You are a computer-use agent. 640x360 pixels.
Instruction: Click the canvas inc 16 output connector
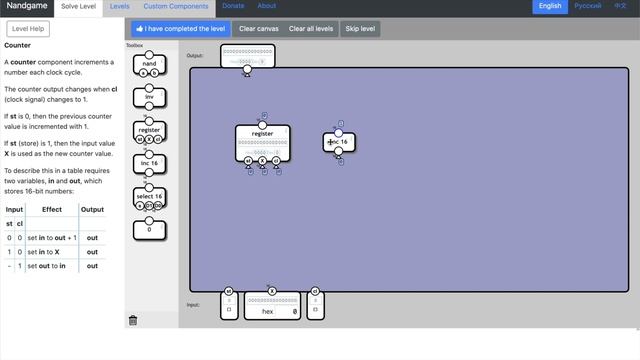click(x=338, y=133)
